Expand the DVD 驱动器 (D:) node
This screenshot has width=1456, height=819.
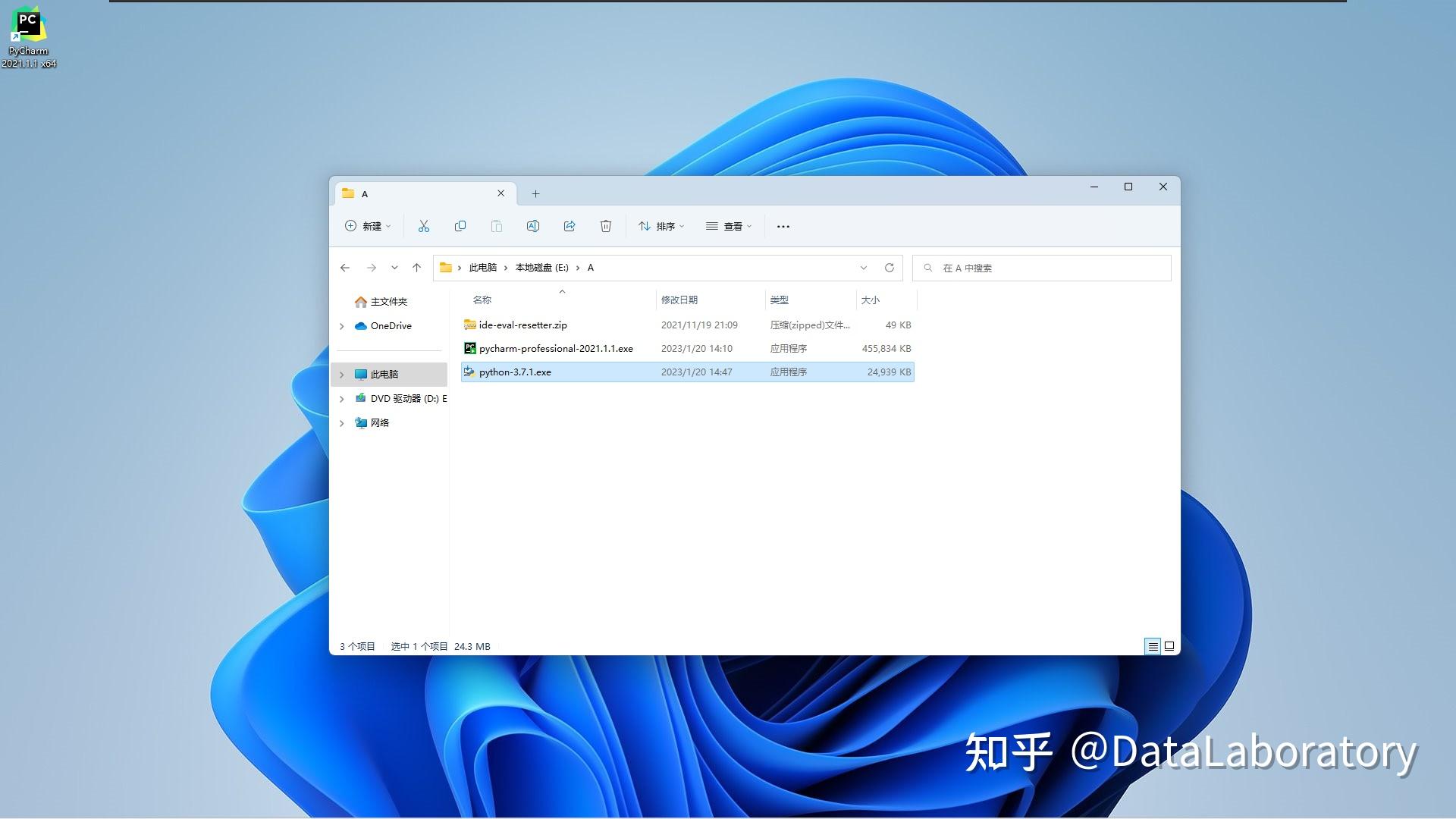click(342, 399)
